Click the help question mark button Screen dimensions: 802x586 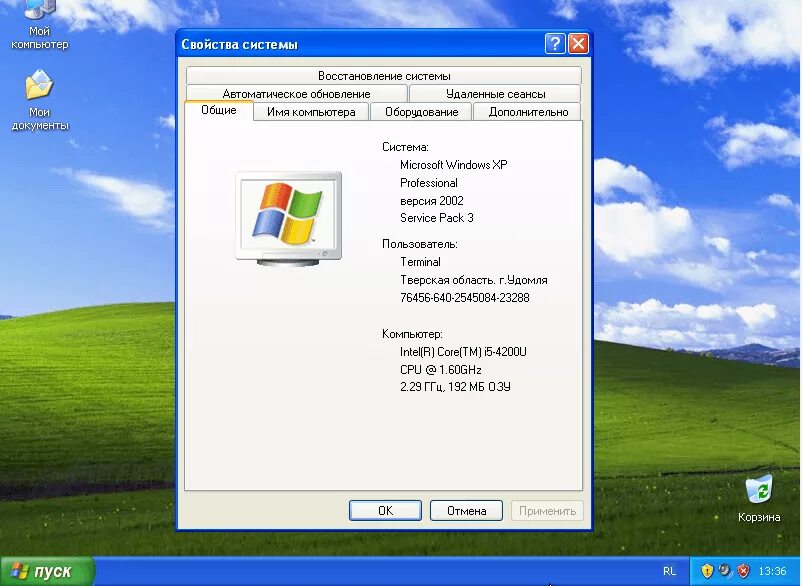(x=555, y=44)
